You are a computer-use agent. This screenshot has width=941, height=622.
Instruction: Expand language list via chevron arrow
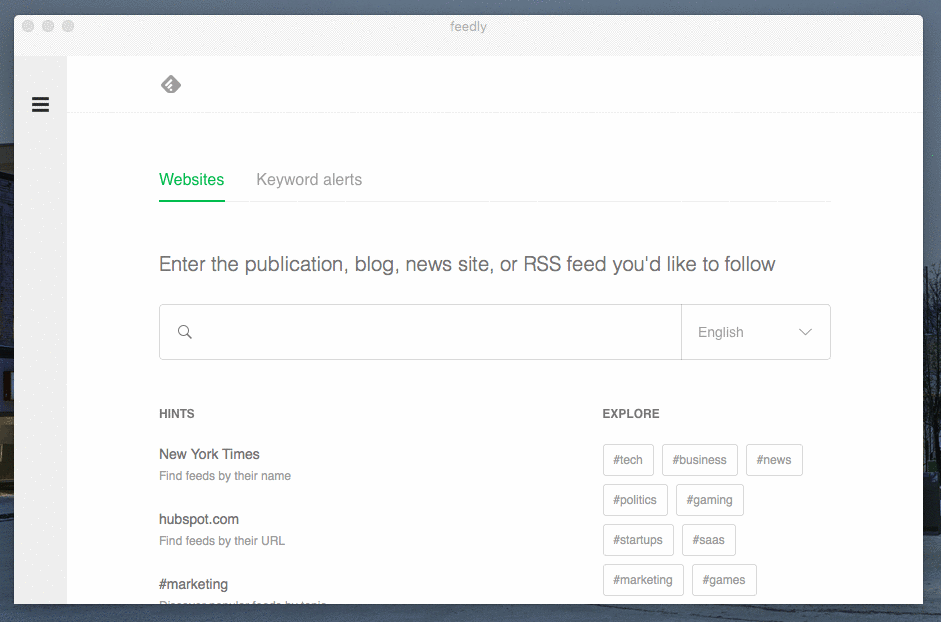805,332
